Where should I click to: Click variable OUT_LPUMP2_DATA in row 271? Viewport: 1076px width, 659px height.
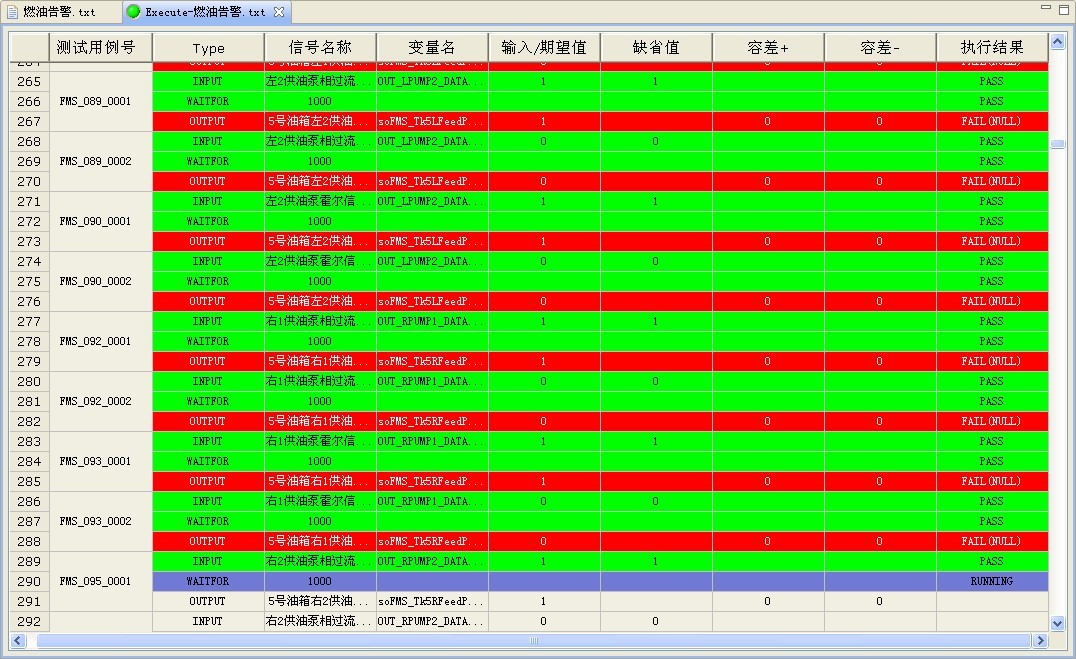click(432, 201)
